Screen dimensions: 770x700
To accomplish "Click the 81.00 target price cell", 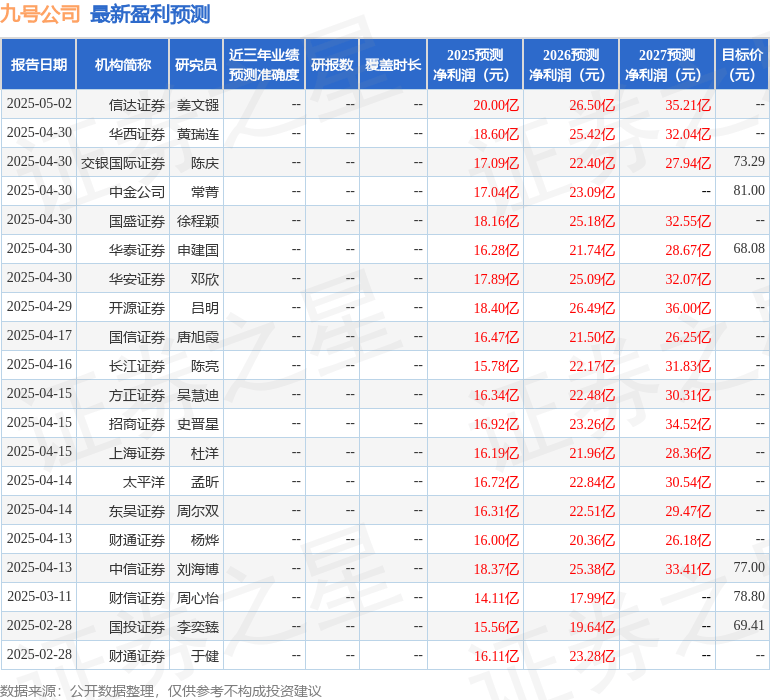I will pos(748,191).
